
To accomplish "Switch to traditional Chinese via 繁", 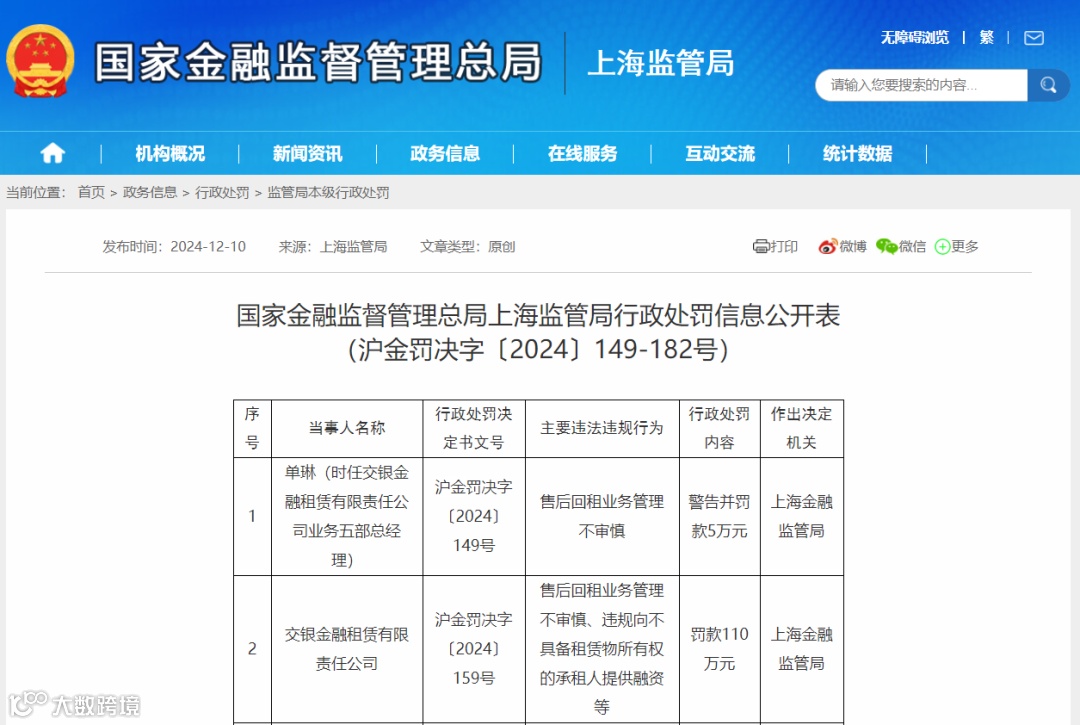I will [x=986, y=37].
